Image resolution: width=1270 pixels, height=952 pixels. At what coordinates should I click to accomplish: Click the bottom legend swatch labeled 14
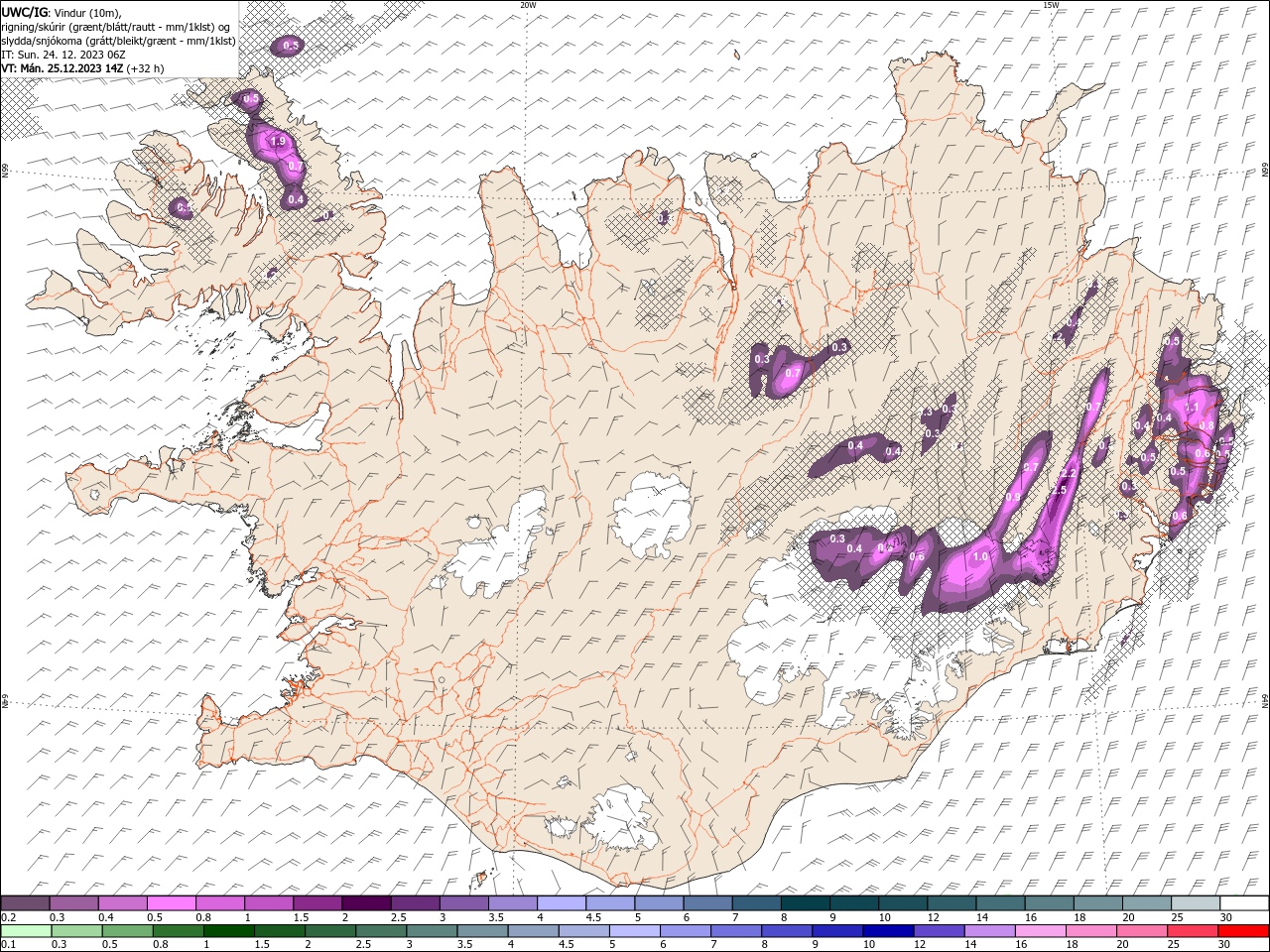[x=988, y=931]
